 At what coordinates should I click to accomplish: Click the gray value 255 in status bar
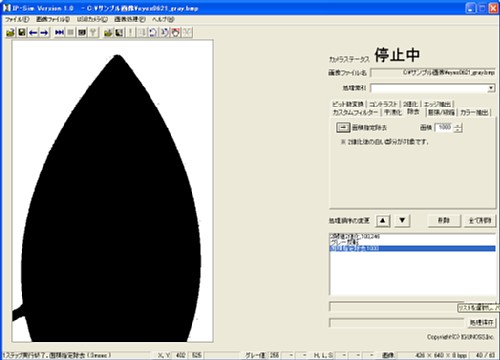pos(274,355)
